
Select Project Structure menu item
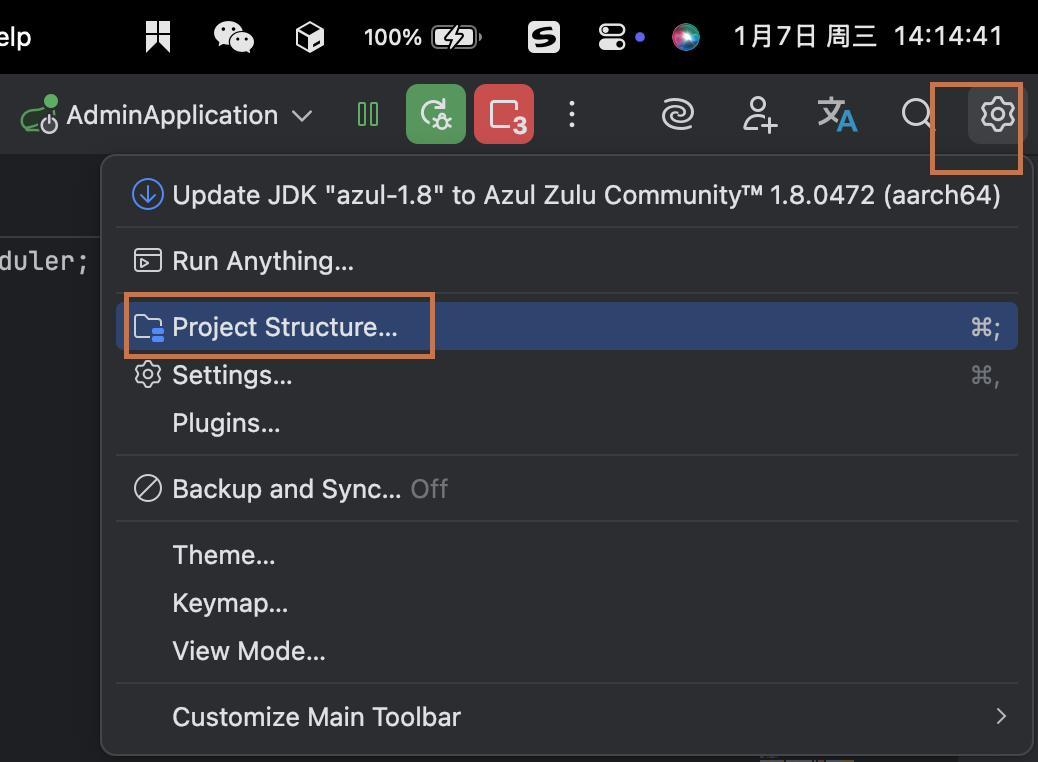pos(285,327)
